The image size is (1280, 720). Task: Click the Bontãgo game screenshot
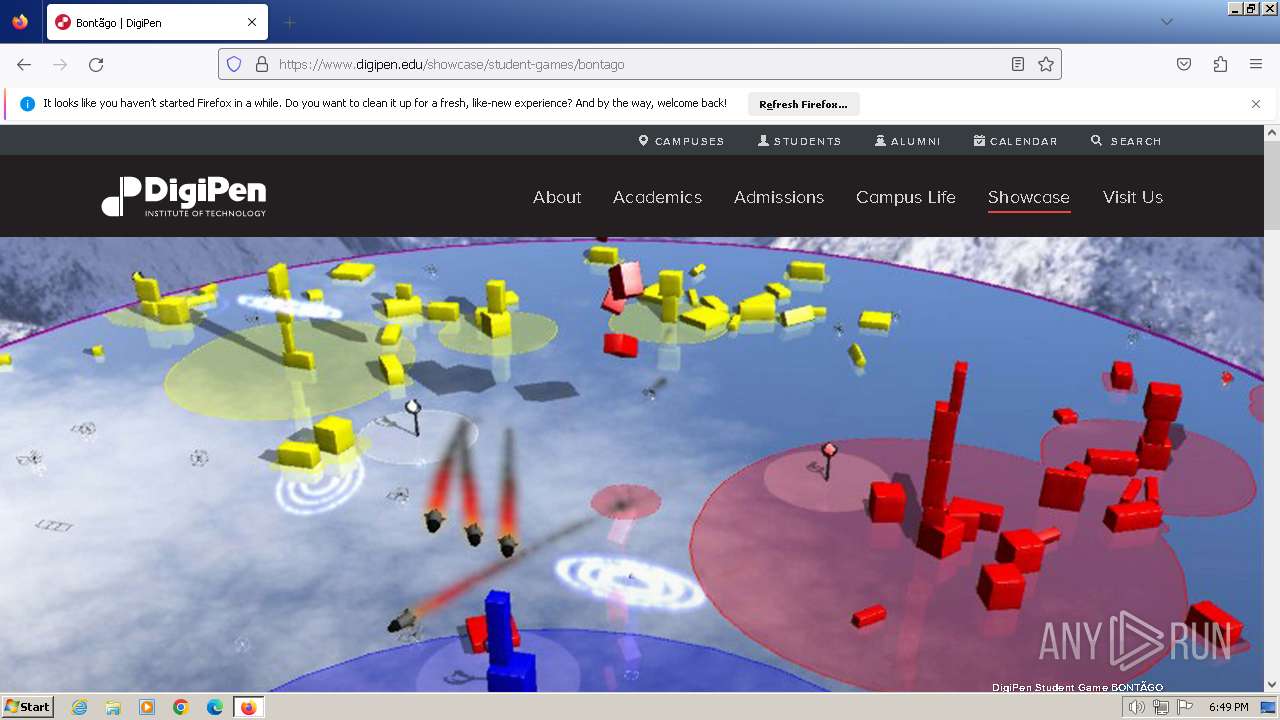632,464
